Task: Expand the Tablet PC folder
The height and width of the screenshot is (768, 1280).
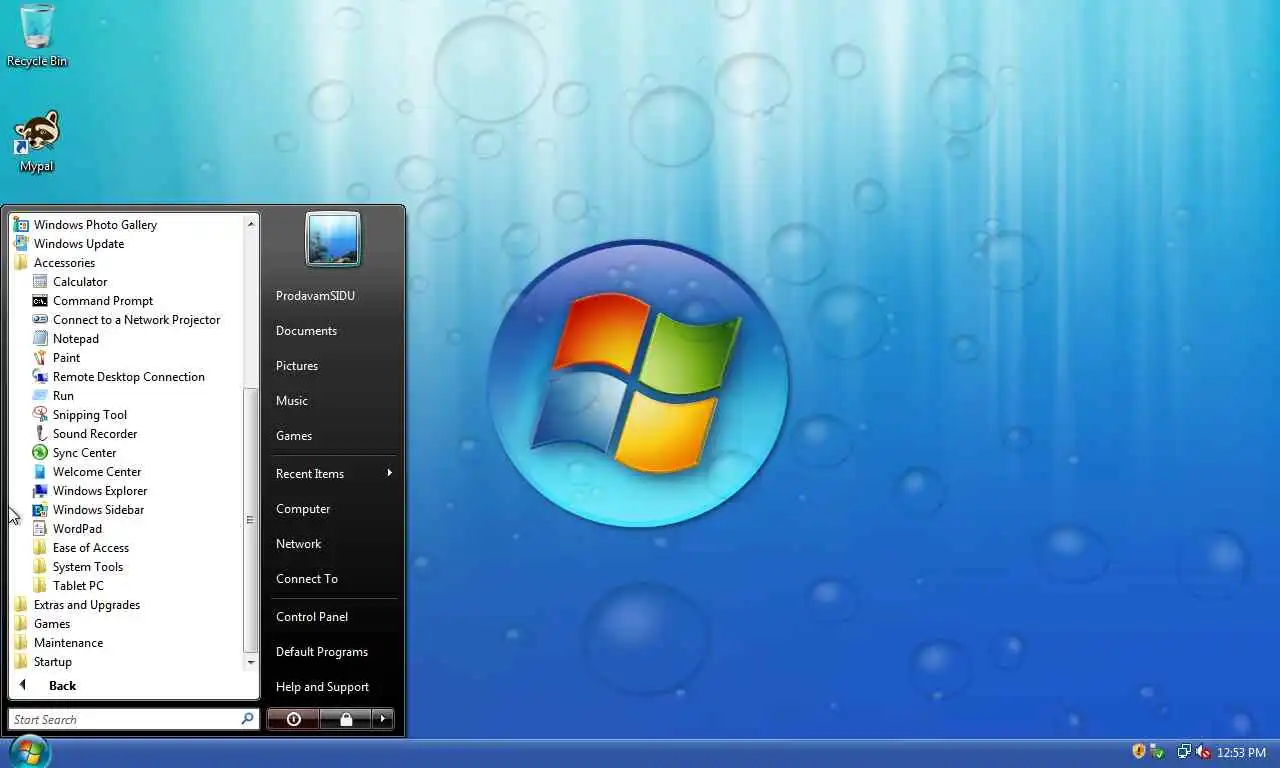Action: click(68, 586)
